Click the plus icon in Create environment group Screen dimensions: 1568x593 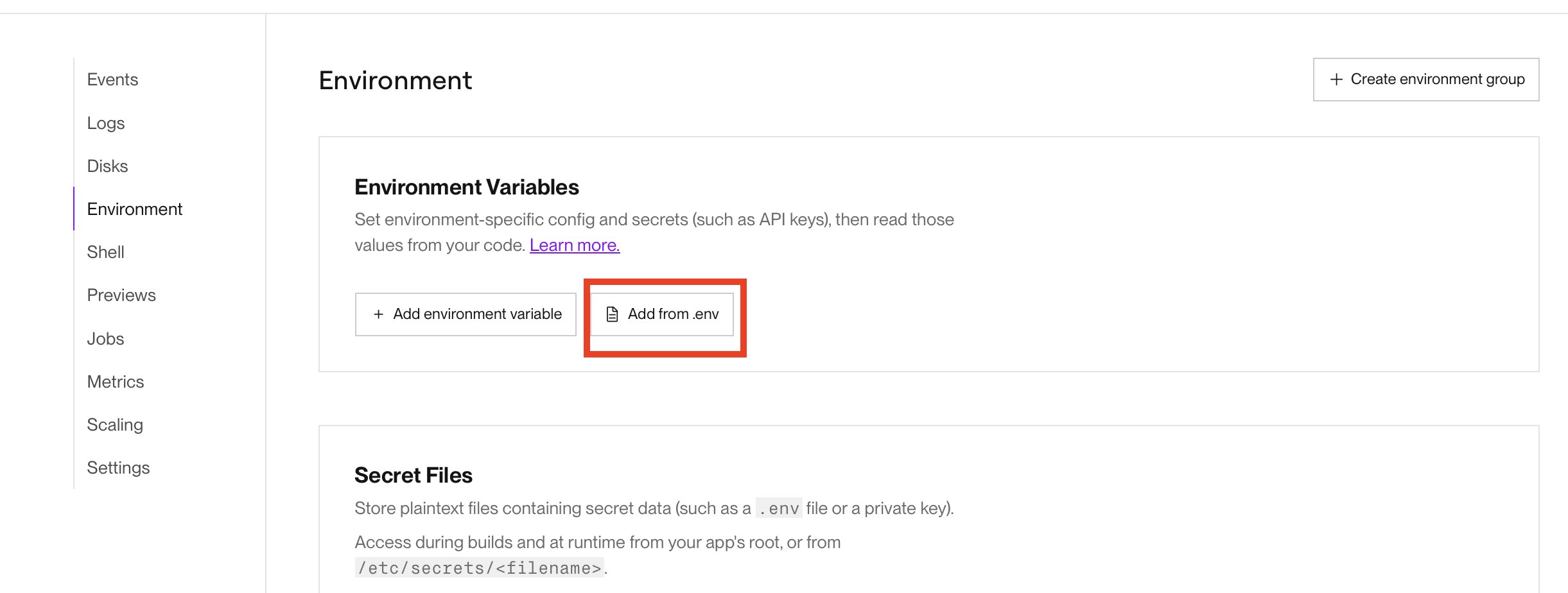(1336, 80)
